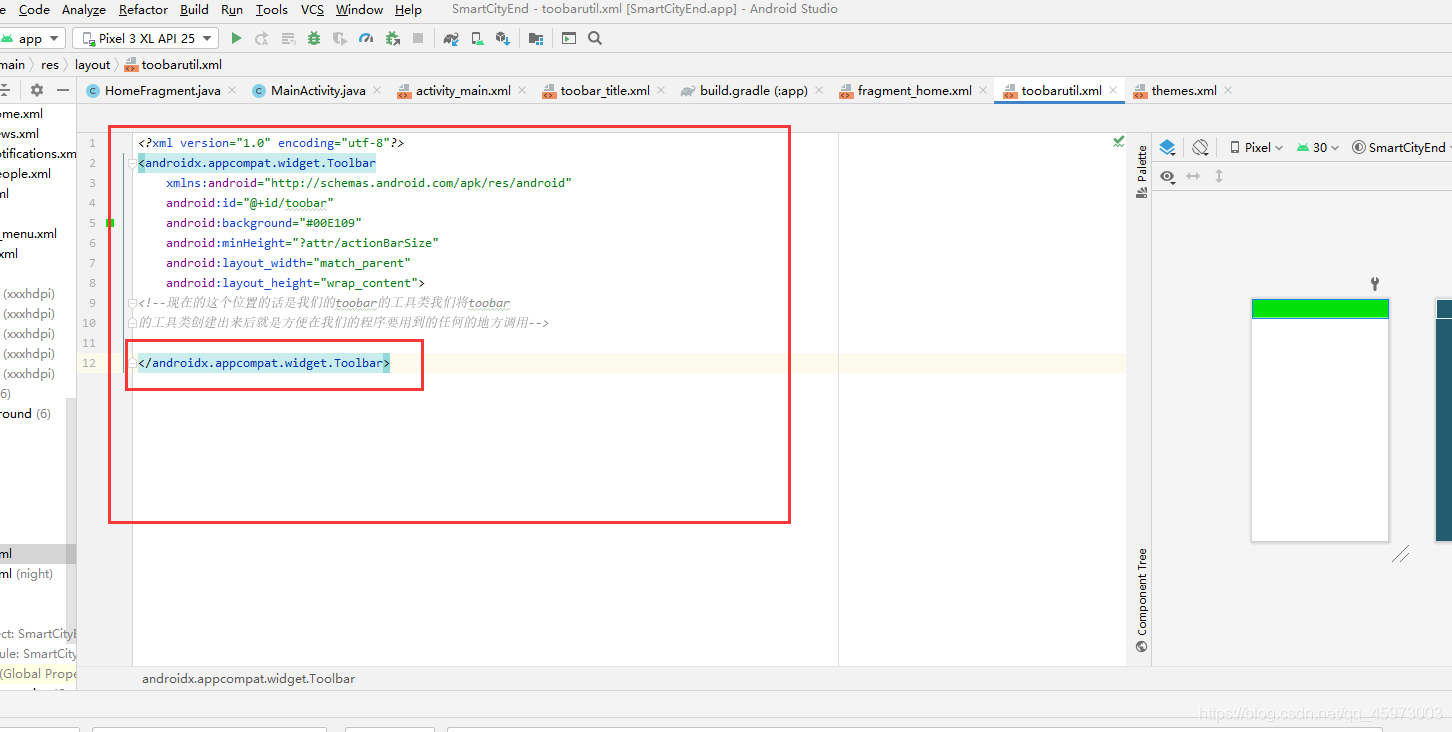Image resolution: width=1452 pixels, height=732 pixels.
Task: Open the AVD Manager device icon
Action: click(477, 38)
